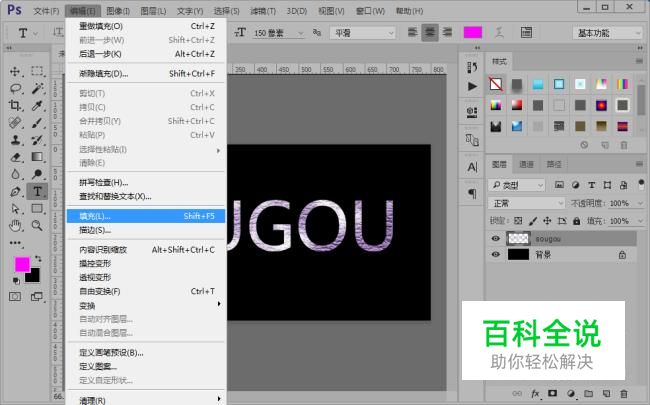650x405 pixels.
Task: Open the 填充 100% dropdown in Layers panel
Action: [640, 221]
